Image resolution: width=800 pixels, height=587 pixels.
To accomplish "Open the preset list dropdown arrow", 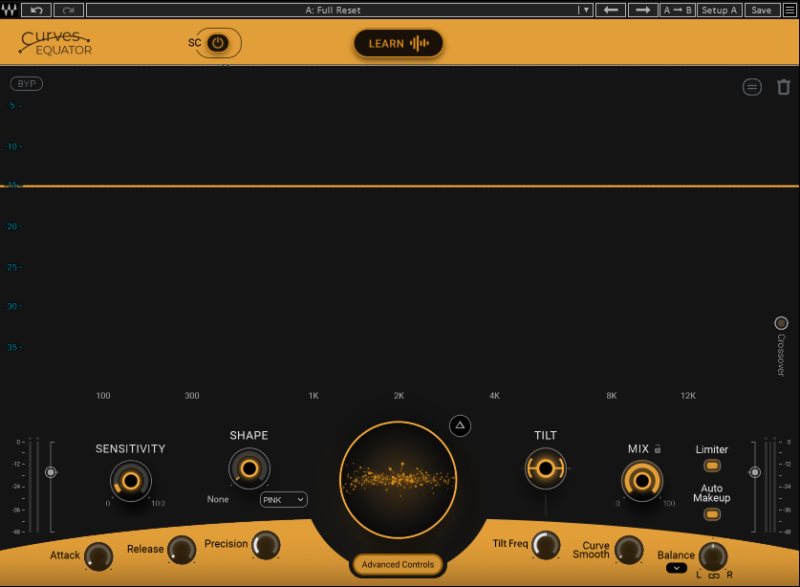I will click(x=585, y=10).
